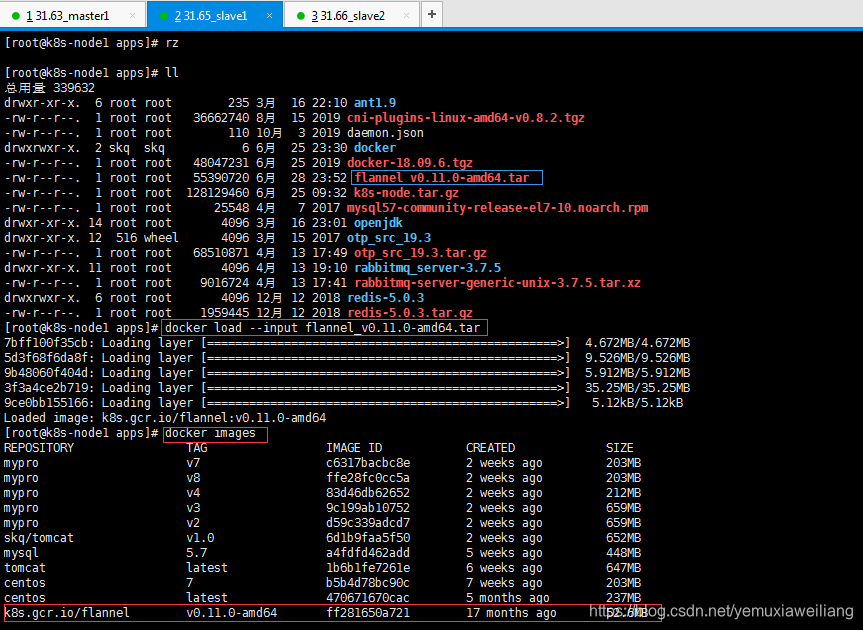Add a new session tab with plus button
This screenshot has width=863, height=630.
click(x=432, y=15)
